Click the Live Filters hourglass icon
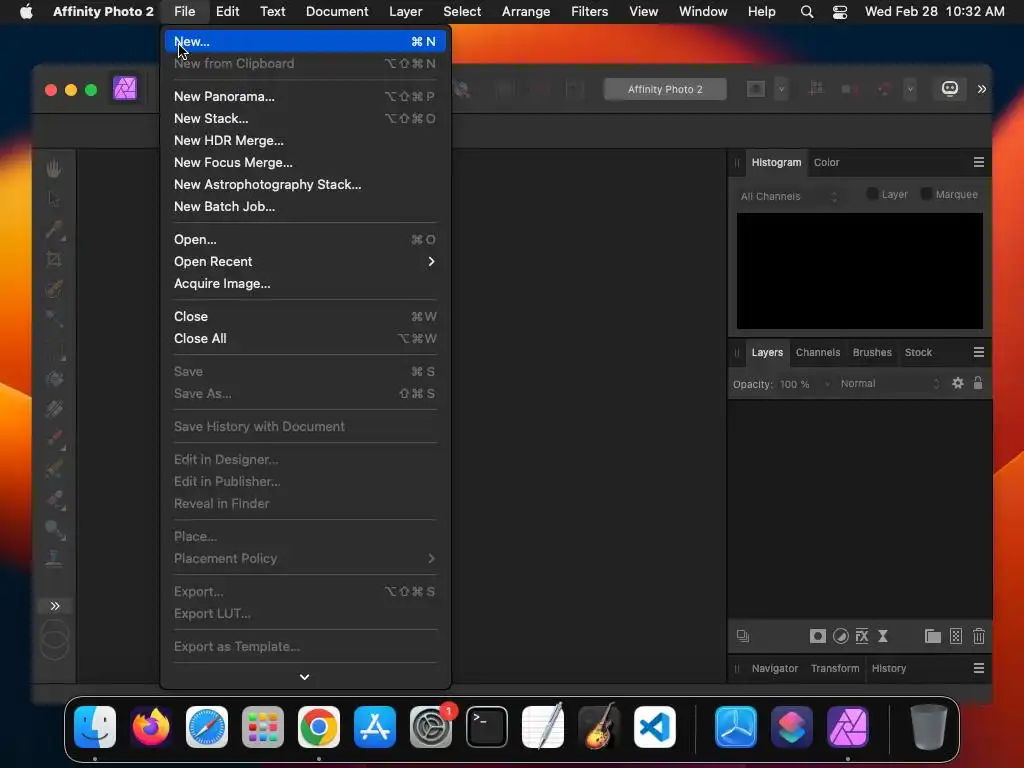 point(883,636)
